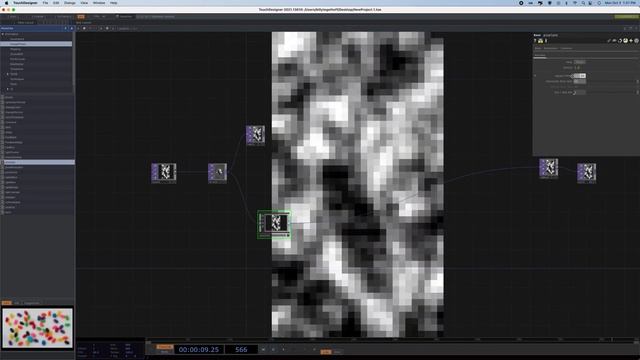Open the Edit menu

pyautogui.click(x=56, y=3)
